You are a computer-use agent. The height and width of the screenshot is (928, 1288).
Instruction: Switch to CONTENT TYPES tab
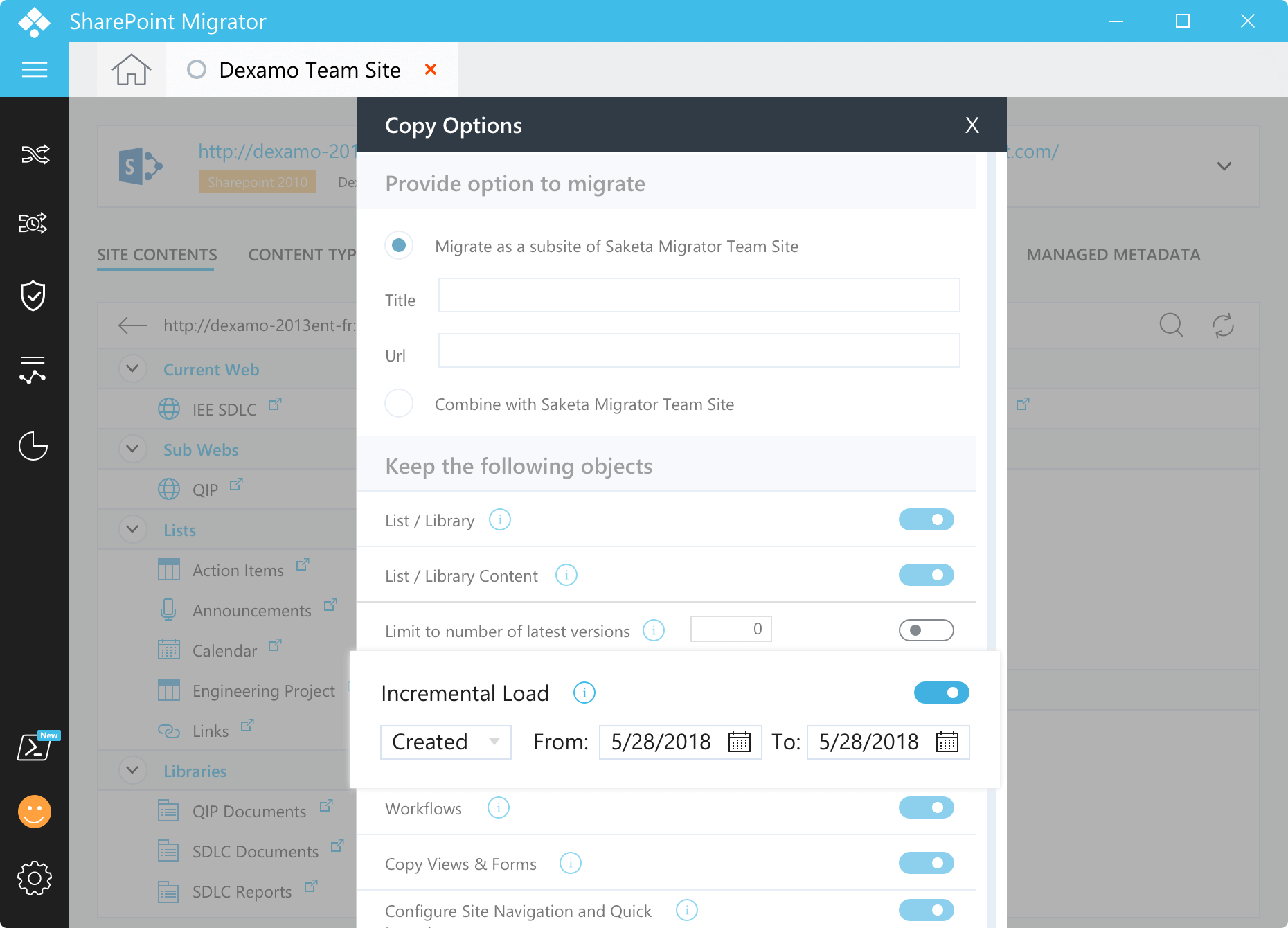pos(303,255)
